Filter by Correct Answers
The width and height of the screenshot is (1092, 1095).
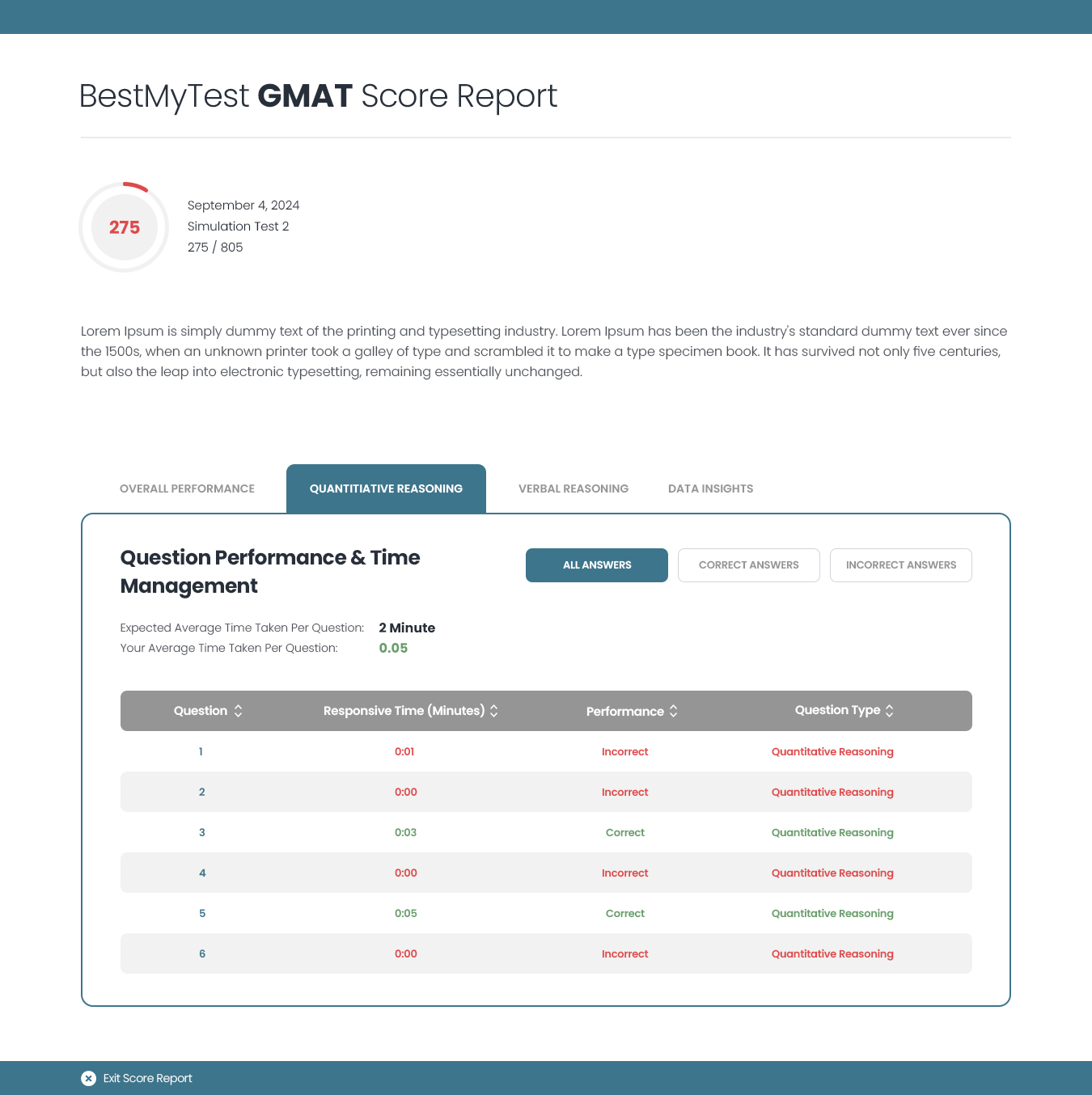[749, 565]
